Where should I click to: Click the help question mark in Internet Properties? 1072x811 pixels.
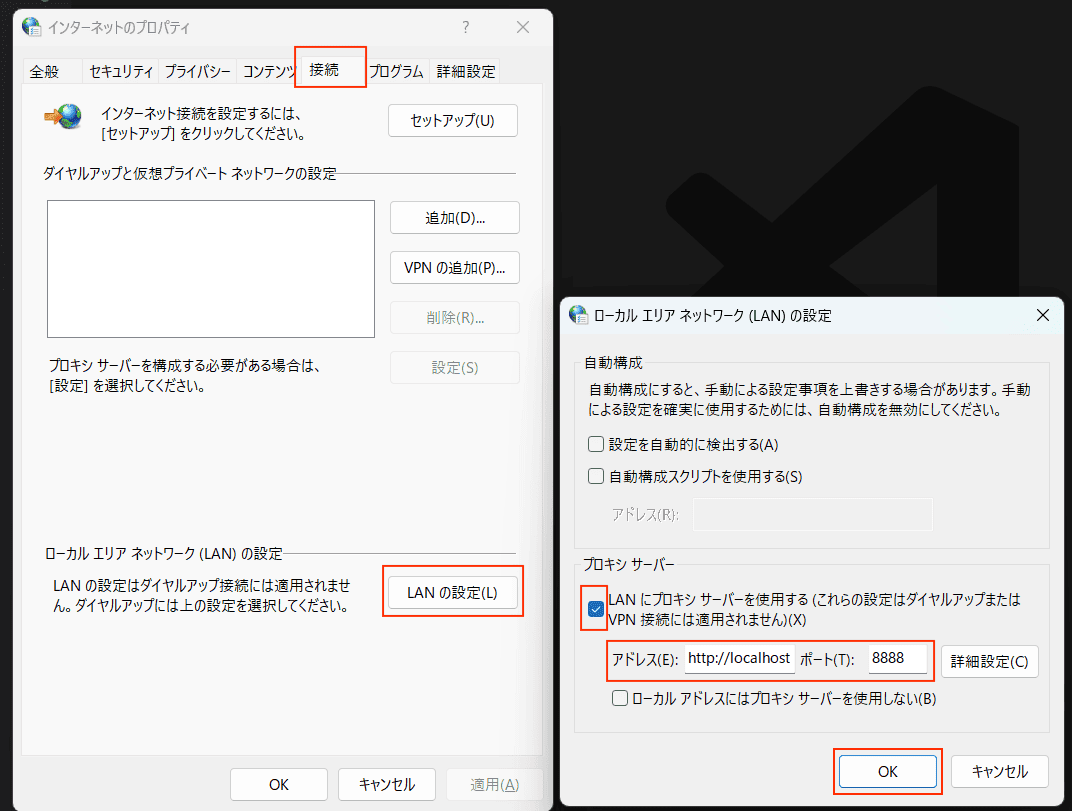click(466, 27)
